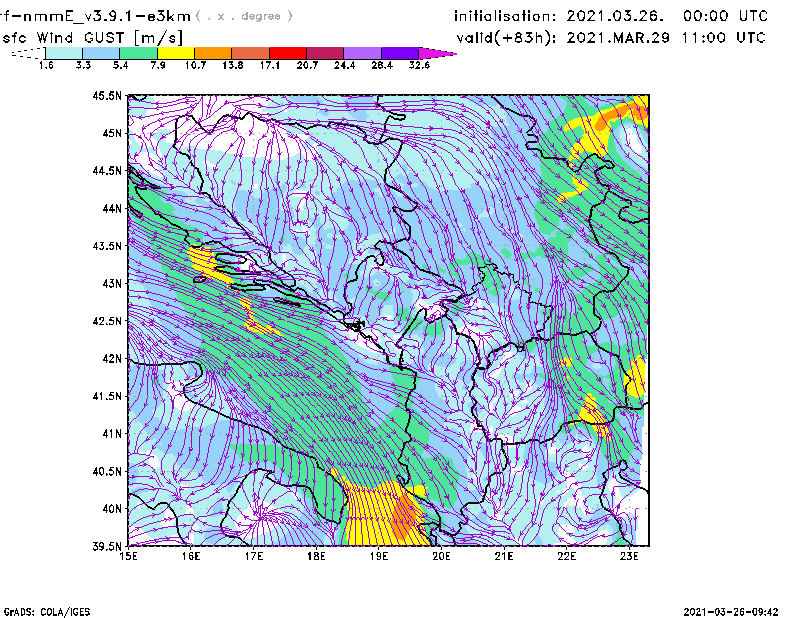Click the 44.5N latitude label

(x=108, y=170)
